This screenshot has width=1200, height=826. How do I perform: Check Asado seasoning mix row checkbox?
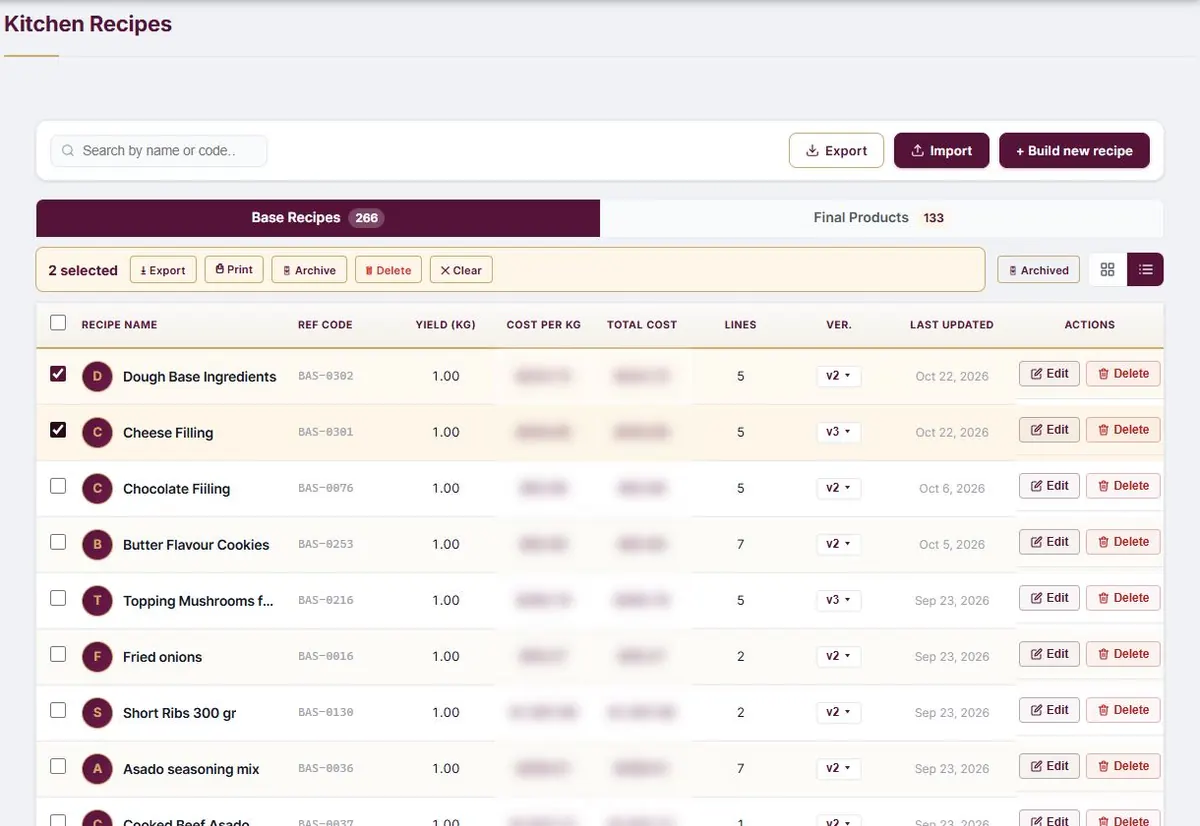[x=58, y=766]
